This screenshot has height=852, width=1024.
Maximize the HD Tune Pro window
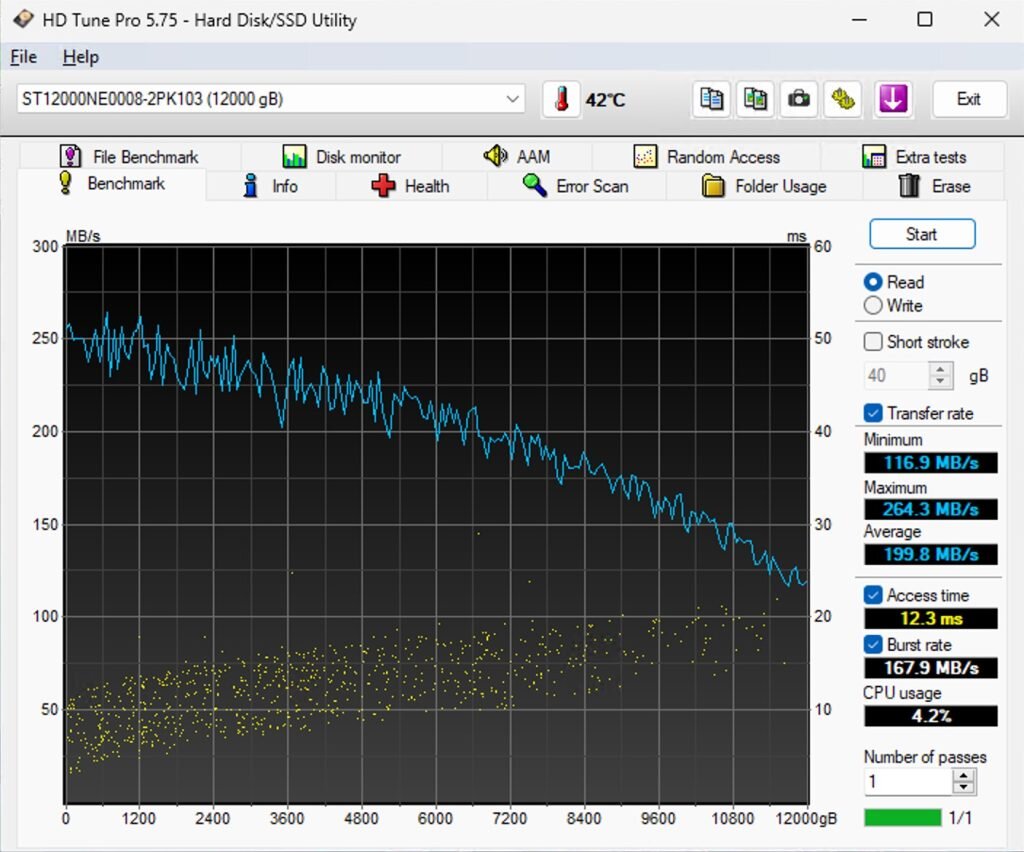[x=925, y=20]
